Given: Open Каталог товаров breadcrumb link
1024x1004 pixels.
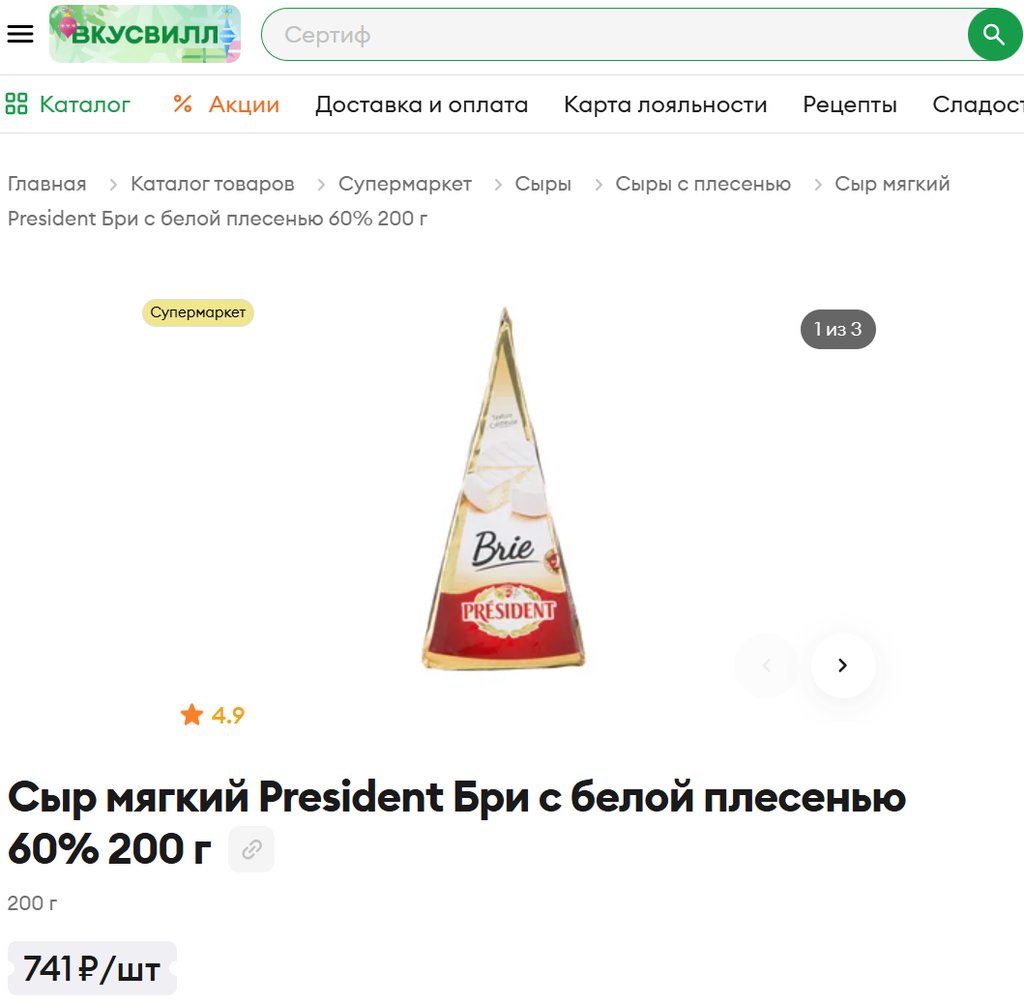Looking at the screenshot, I should pyautogui.click(x=212, y=184).
